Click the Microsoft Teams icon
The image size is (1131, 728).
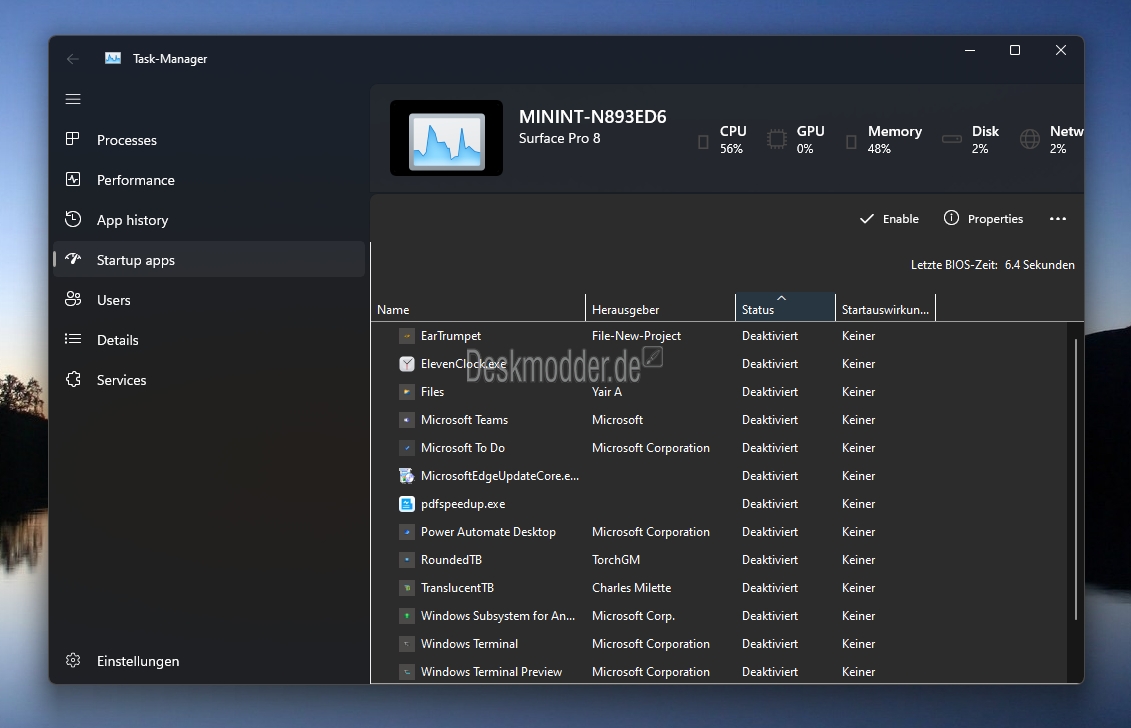click(407, 420)
